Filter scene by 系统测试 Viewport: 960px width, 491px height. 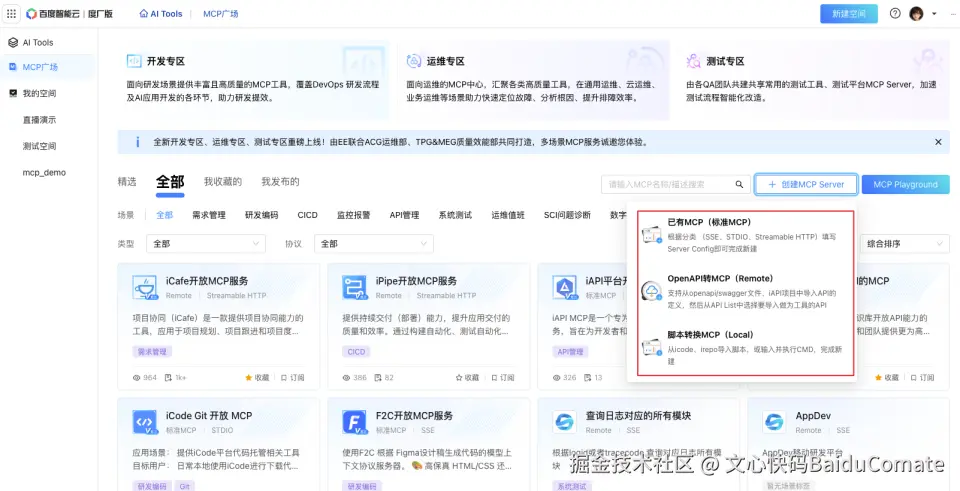(455, 215)
